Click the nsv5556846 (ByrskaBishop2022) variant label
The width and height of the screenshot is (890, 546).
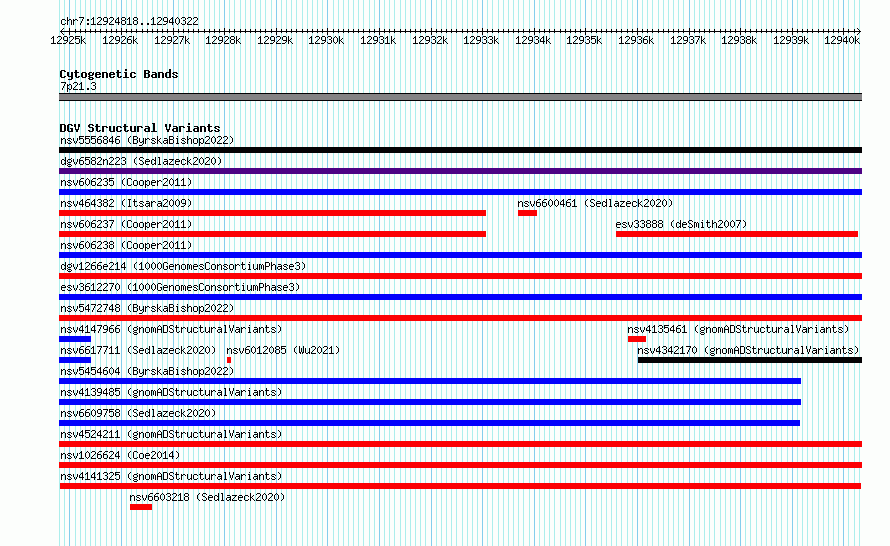147,140
